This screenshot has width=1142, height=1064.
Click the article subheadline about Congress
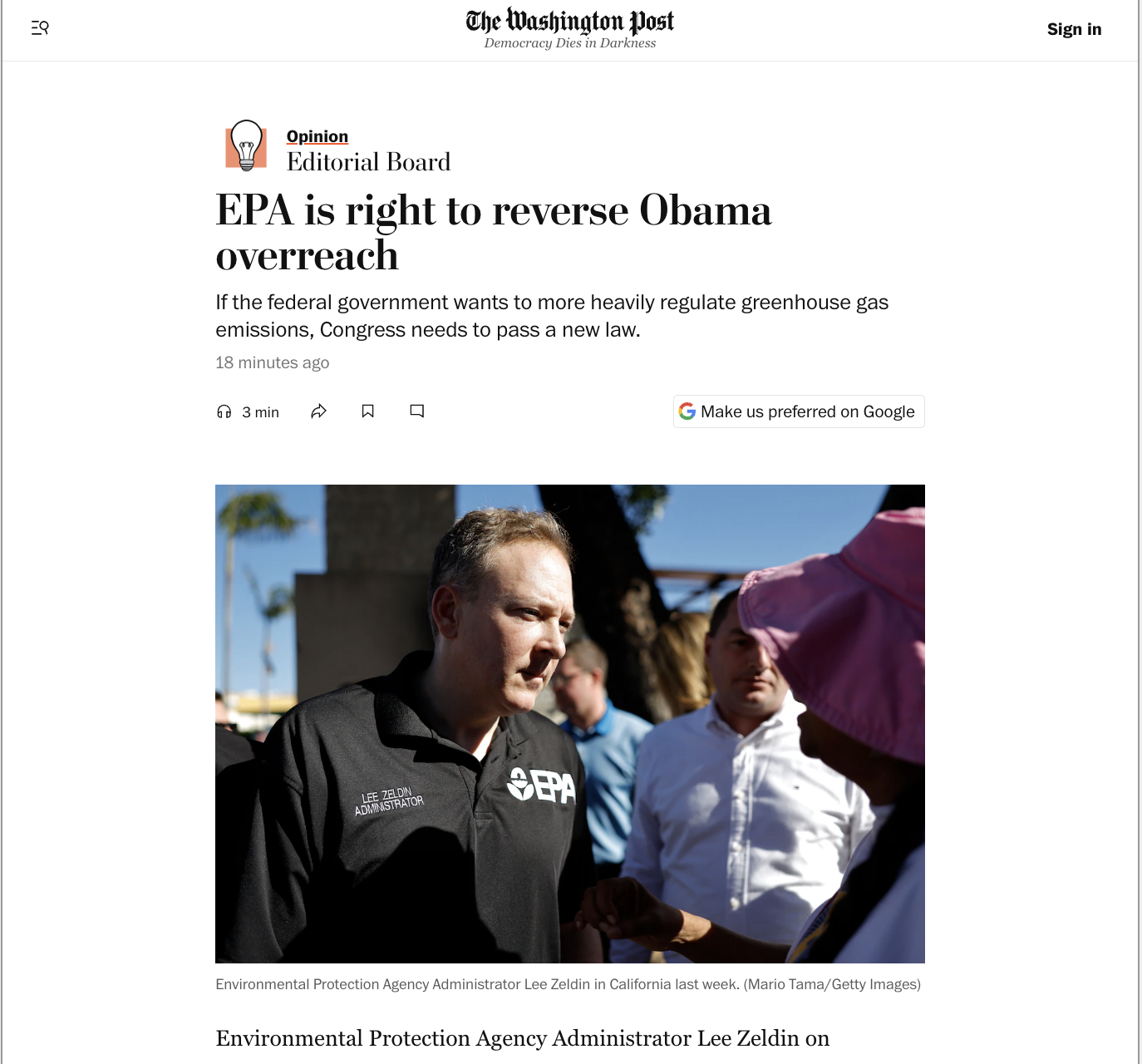(552, 316)
